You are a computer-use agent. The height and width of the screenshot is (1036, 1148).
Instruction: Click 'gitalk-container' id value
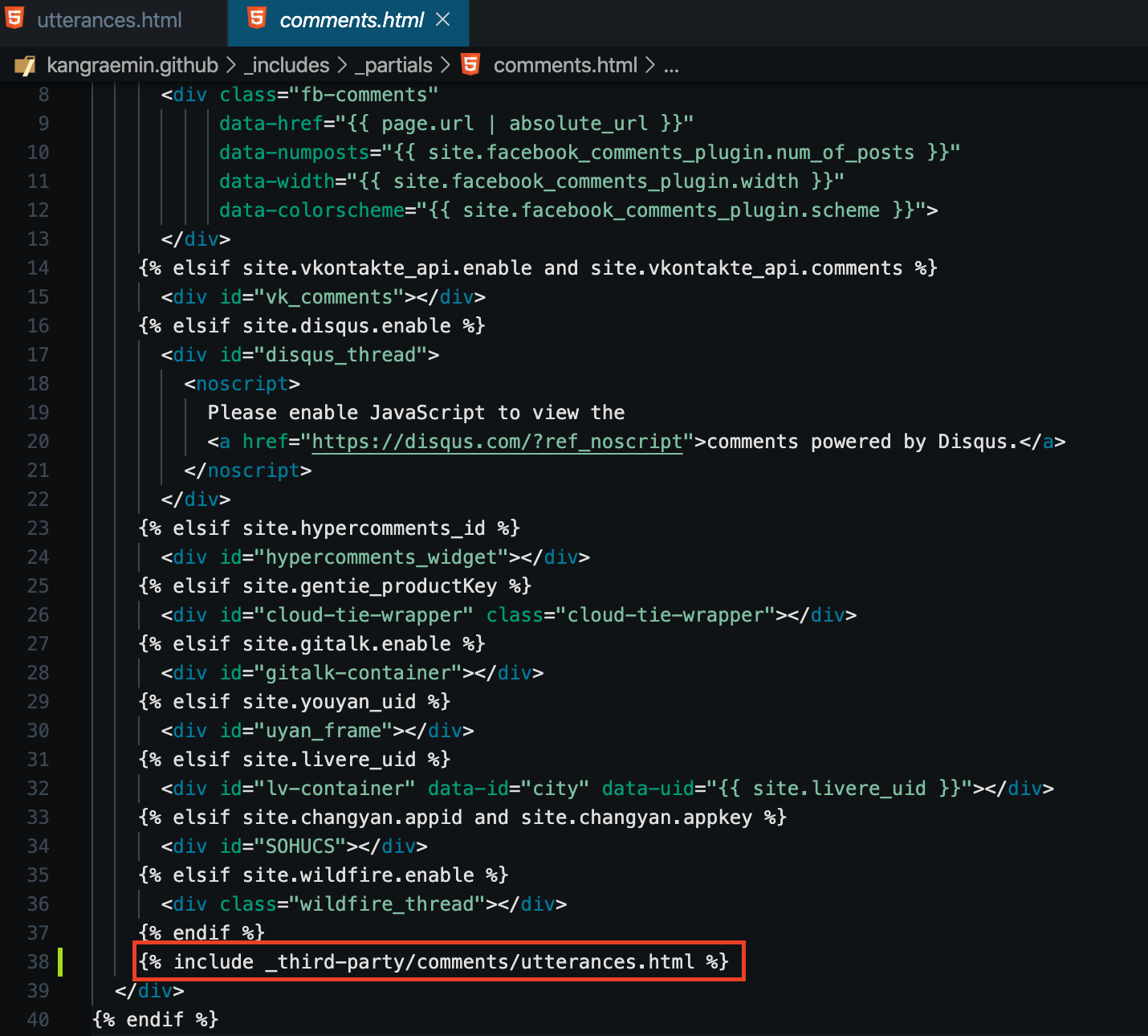click(x=358, y=673)
